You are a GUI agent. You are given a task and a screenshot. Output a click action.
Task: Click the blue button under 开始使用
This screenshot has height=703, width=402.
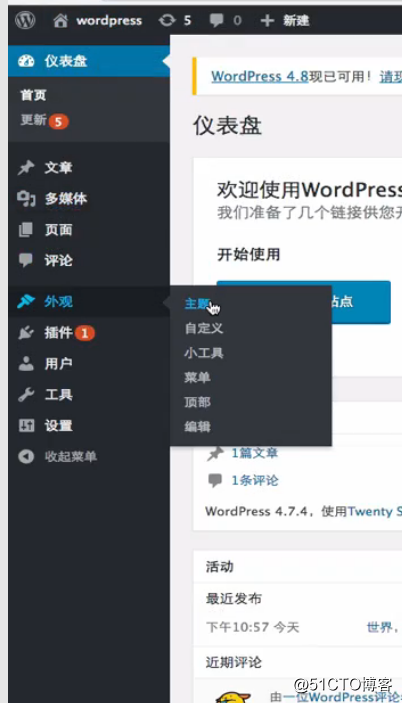click(303, 302)
